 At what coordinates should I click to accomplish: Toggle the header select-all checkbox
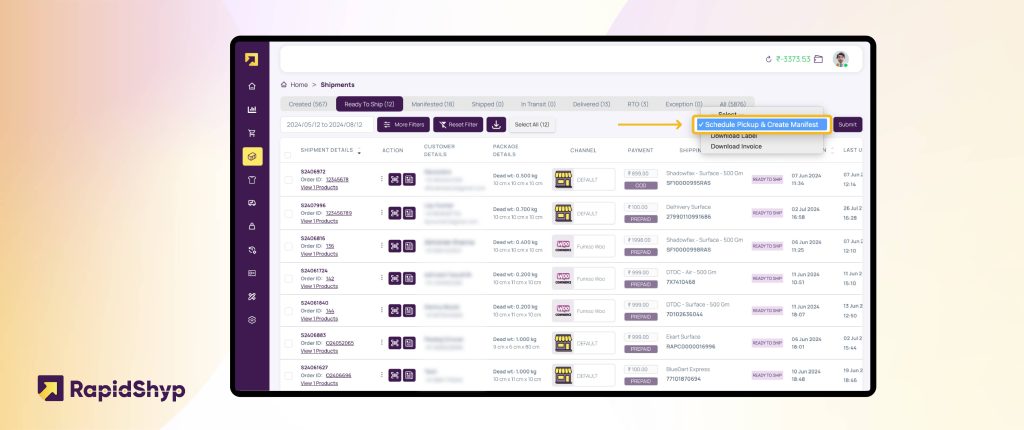click(288, 156)
